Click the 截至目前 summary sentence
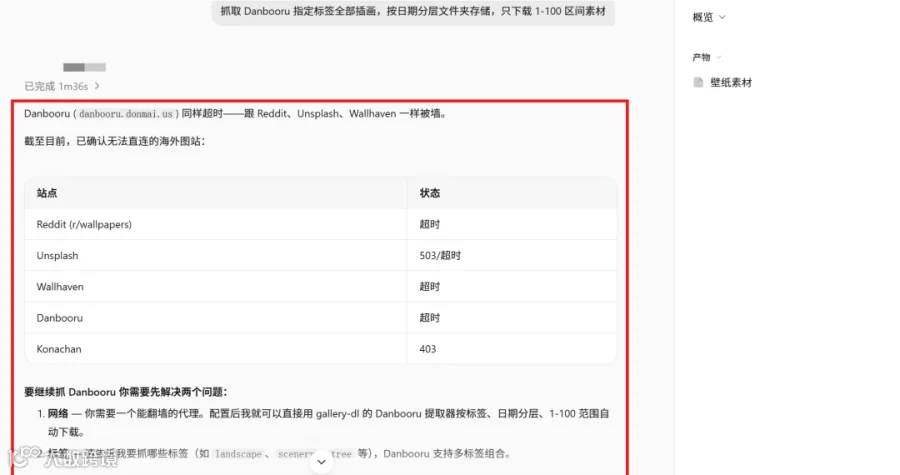 pos(115,141)
